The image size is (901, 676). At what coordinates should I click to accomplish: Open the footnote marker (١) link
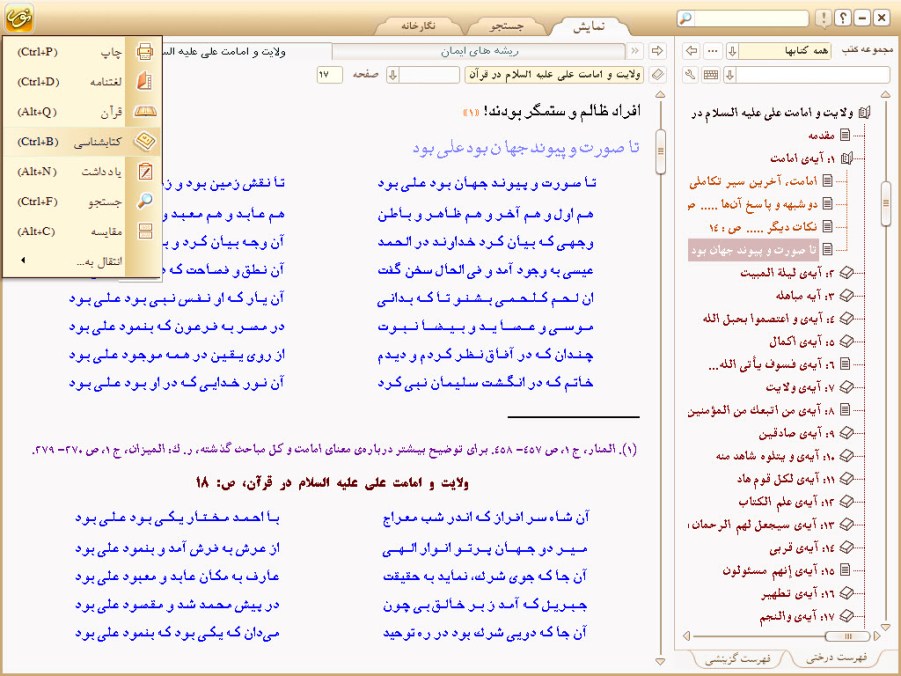(x=471, y=112)
